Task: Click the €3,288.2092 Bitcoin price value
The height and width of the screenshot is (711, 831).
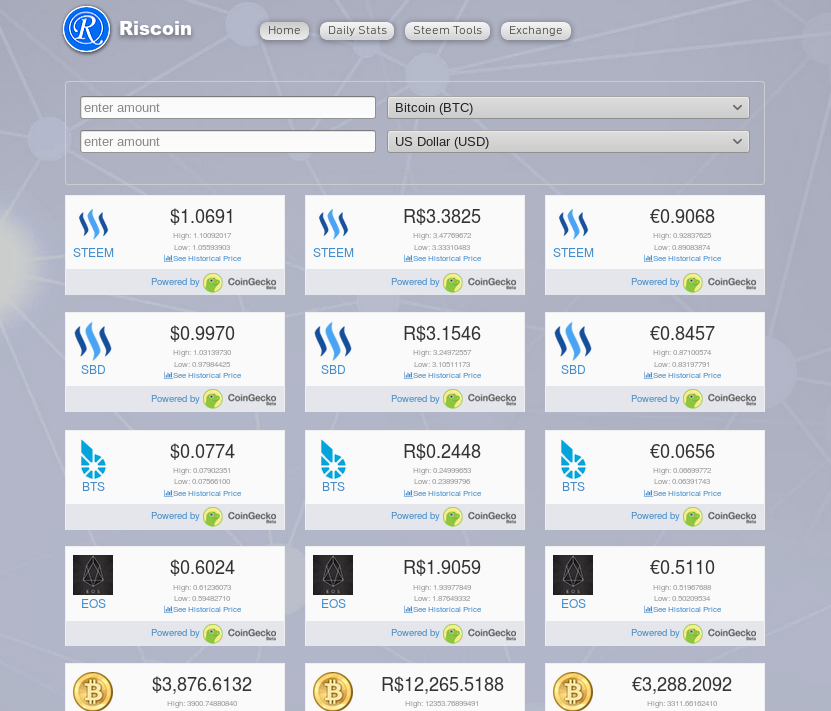Action: pyautogui.click(x=682, y=685)
